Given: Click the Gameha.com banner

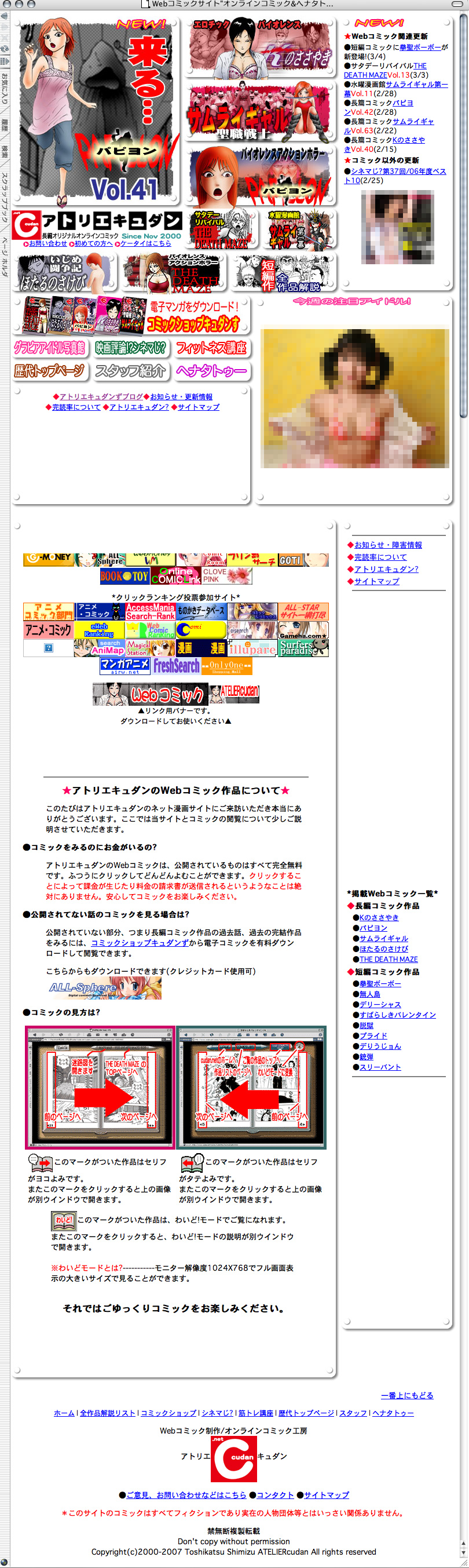Looking at the screenshot, I should 303,629.
